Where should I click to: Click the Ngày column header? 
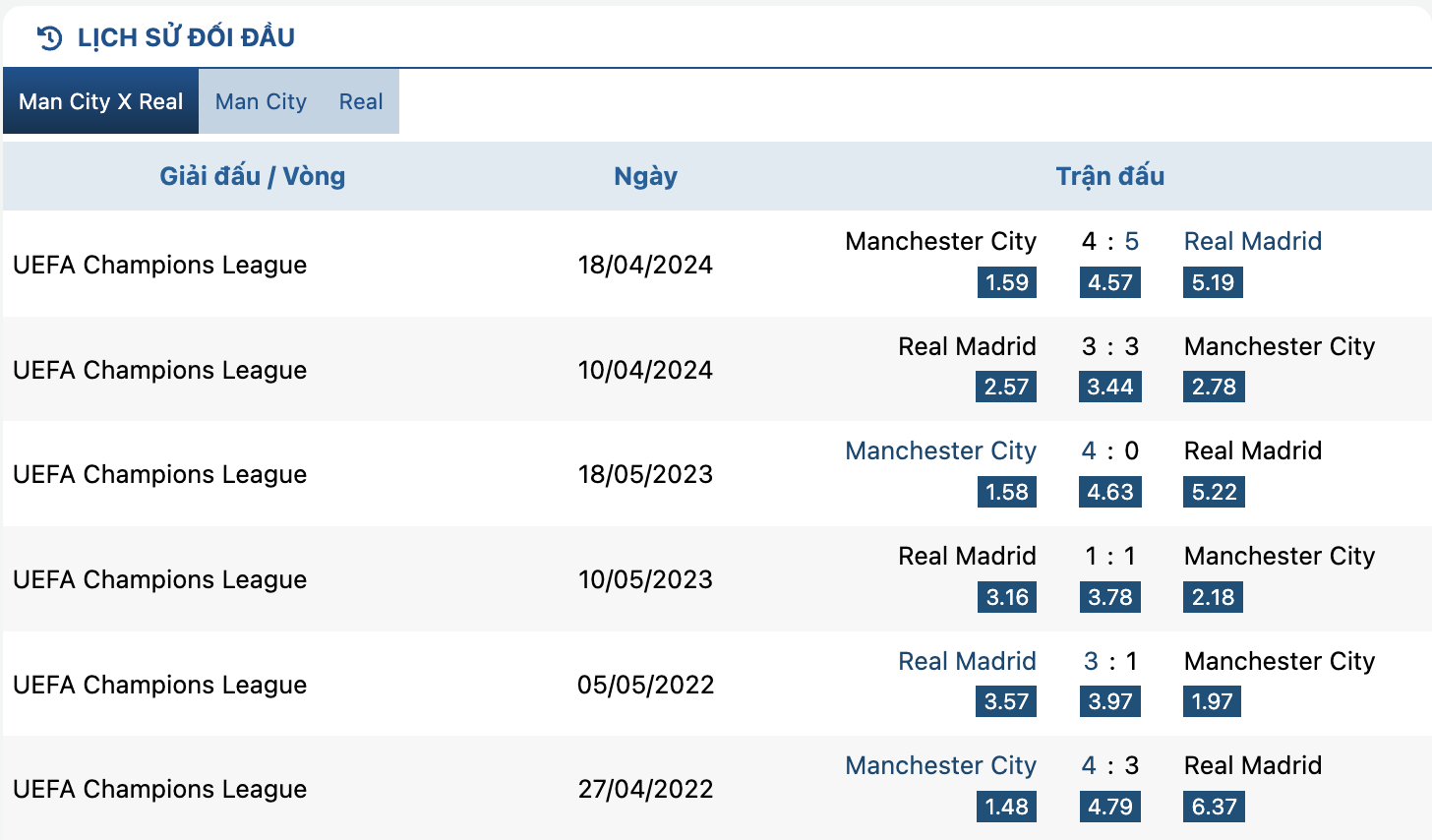click(x=645, y=176)
